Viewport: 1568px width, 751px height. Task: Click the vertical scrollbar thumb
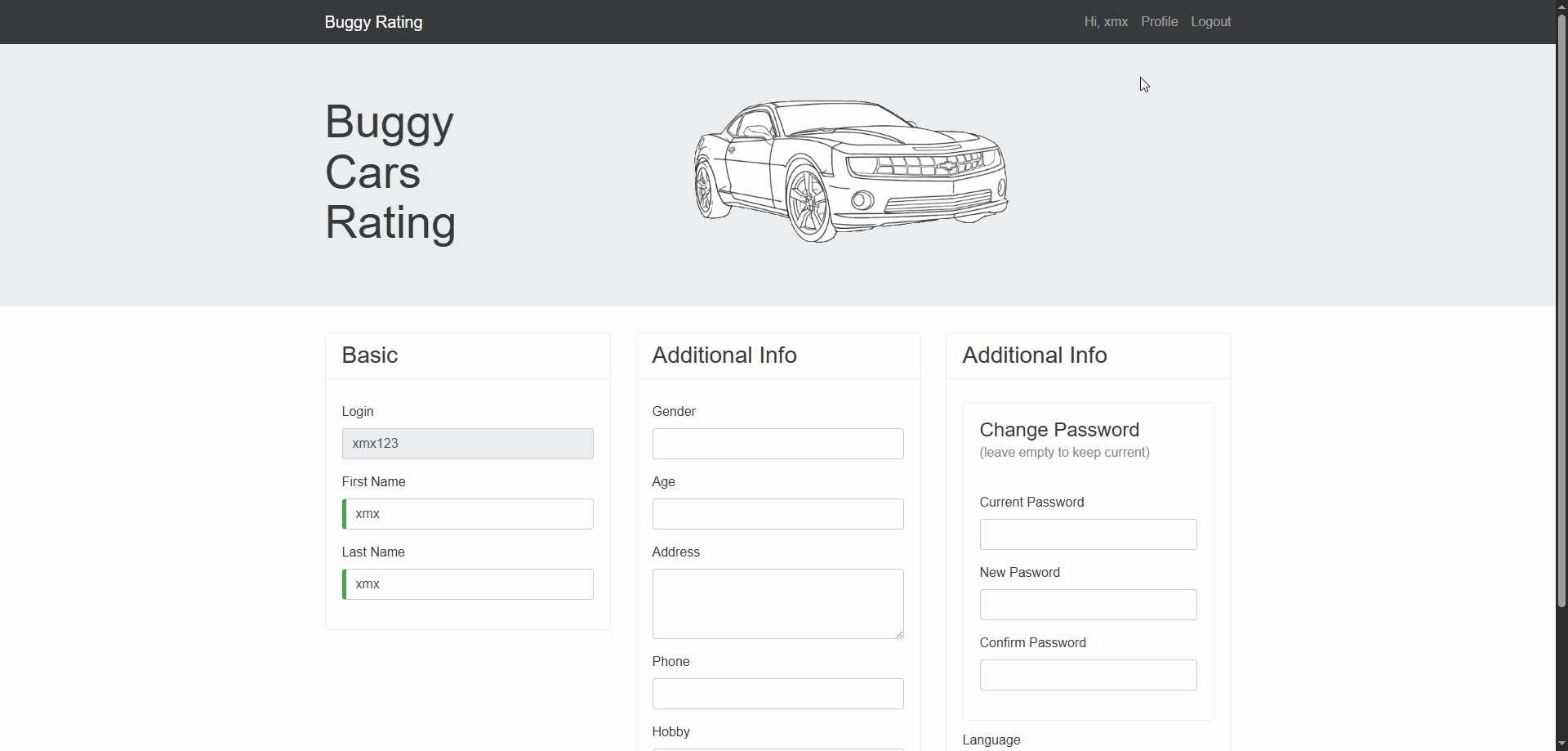pos(1561,311)
